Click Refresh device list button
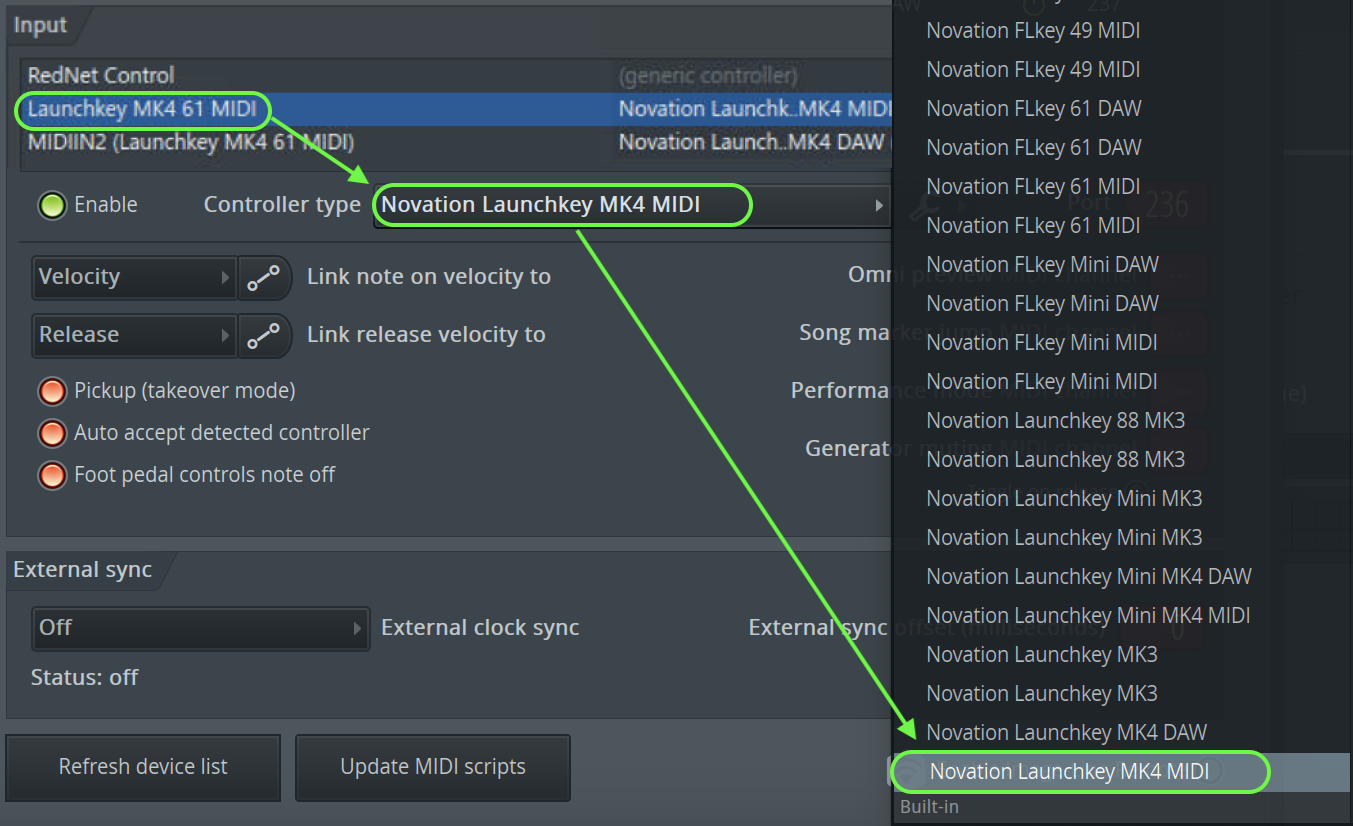The height and width of the screenshot is (826, 1353). pyautogui.click(x=143, y=767)
